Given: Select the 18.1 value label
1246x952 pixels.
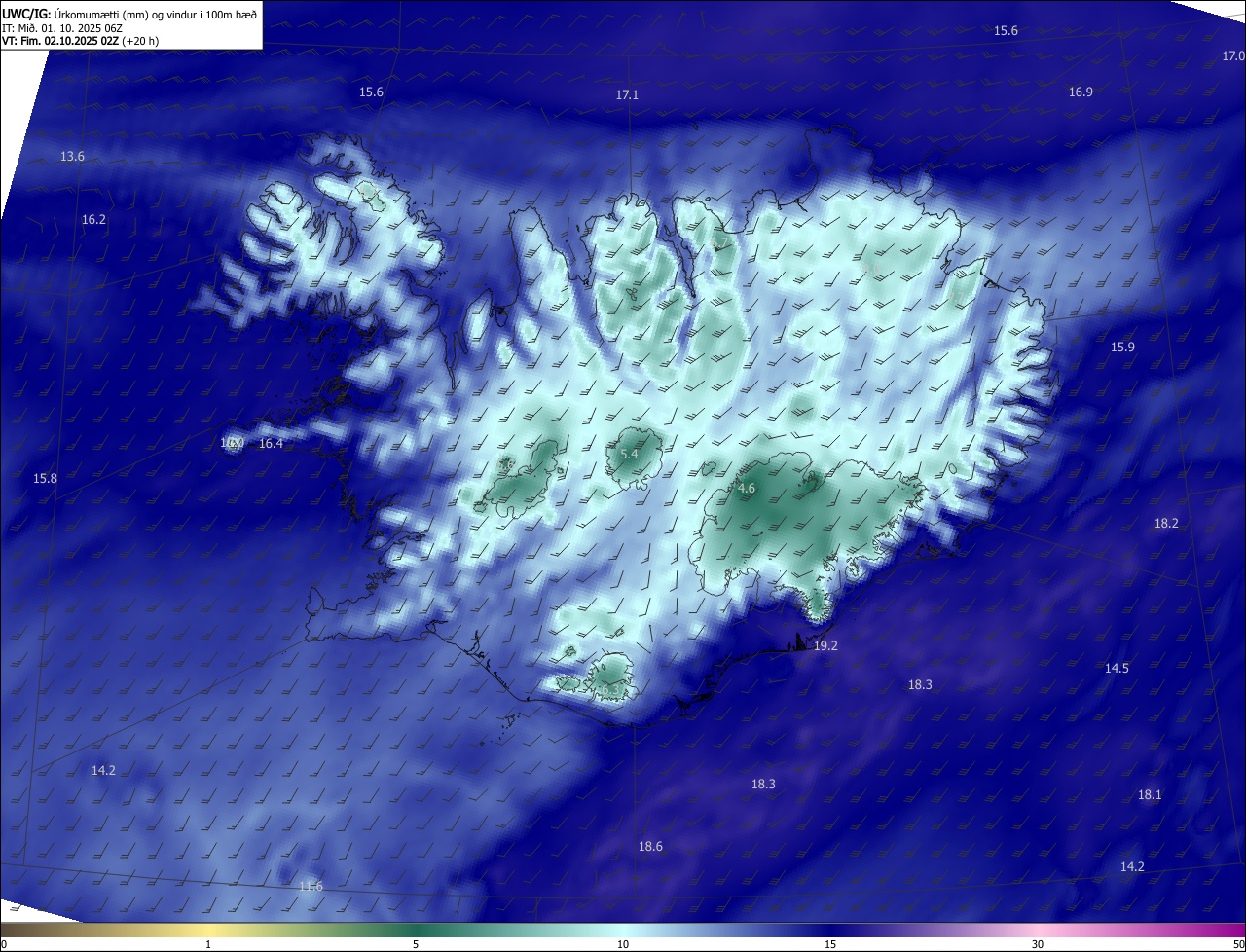Looking at the screenshot, I should (x=1150, y=795).
